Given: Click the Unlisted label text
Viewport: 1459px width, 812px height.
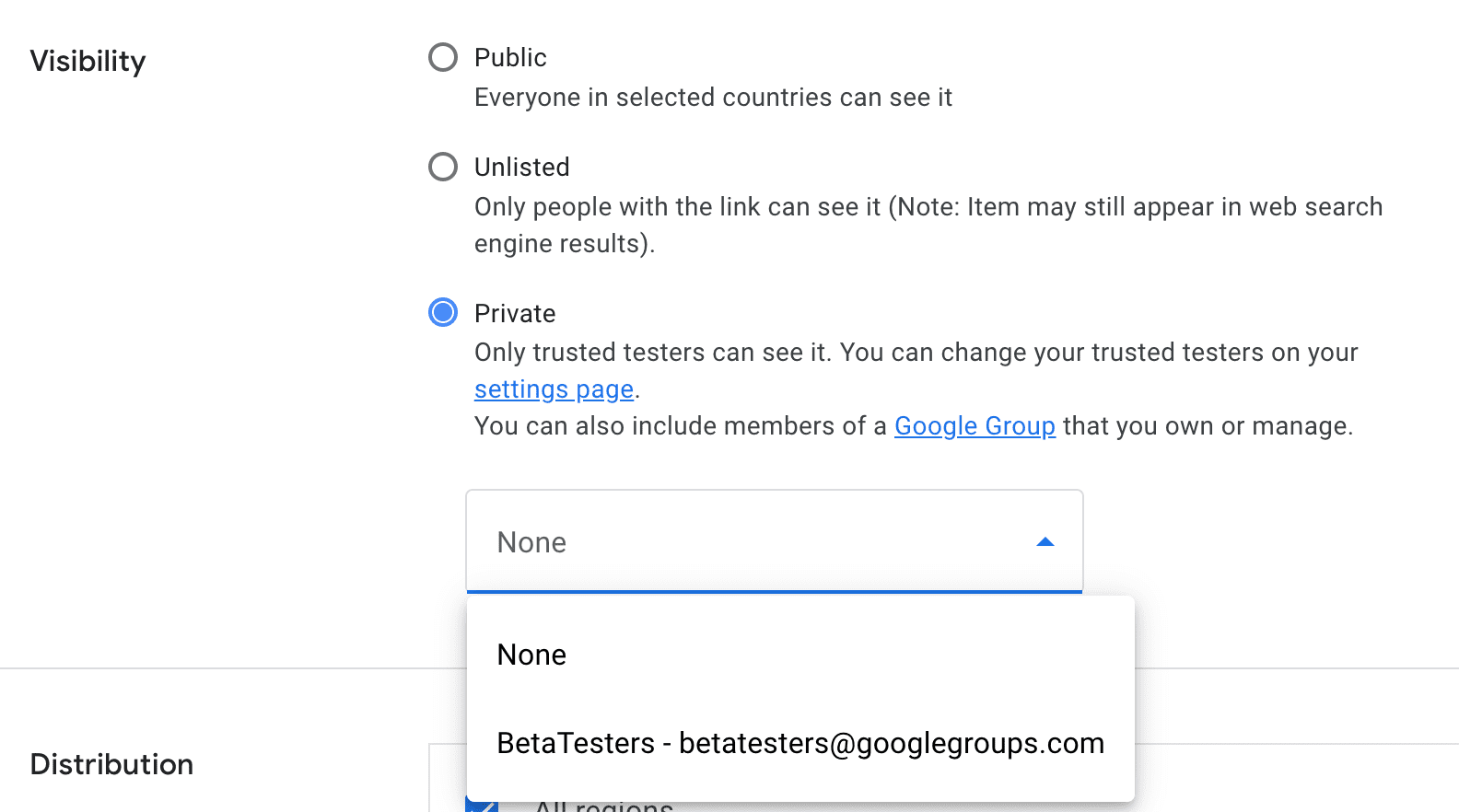Looking at the screenshot, I should pyautogui.click(x=521, y=167).
